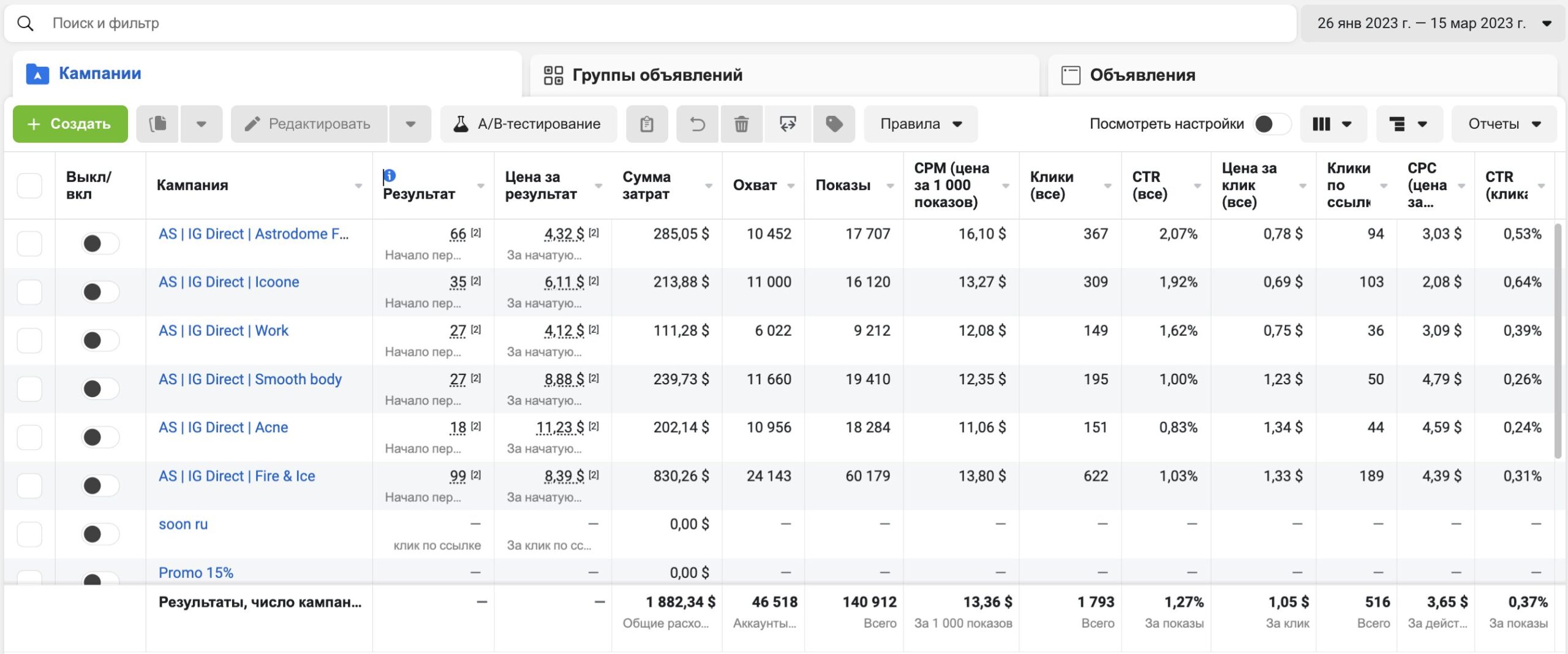Tick the select-all header checkbox
The width and height of the screenshot is (1568, 654).
(x=29, y=185)
